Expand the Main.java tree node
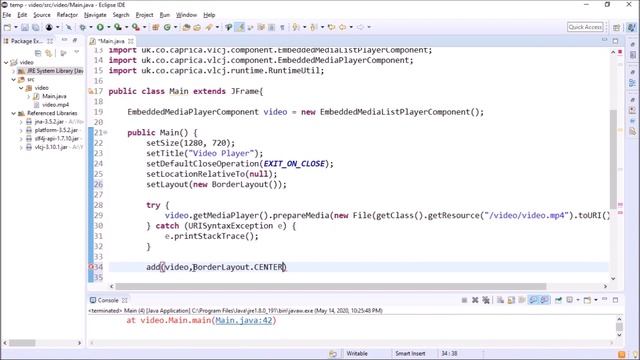 tap(29, 96)
